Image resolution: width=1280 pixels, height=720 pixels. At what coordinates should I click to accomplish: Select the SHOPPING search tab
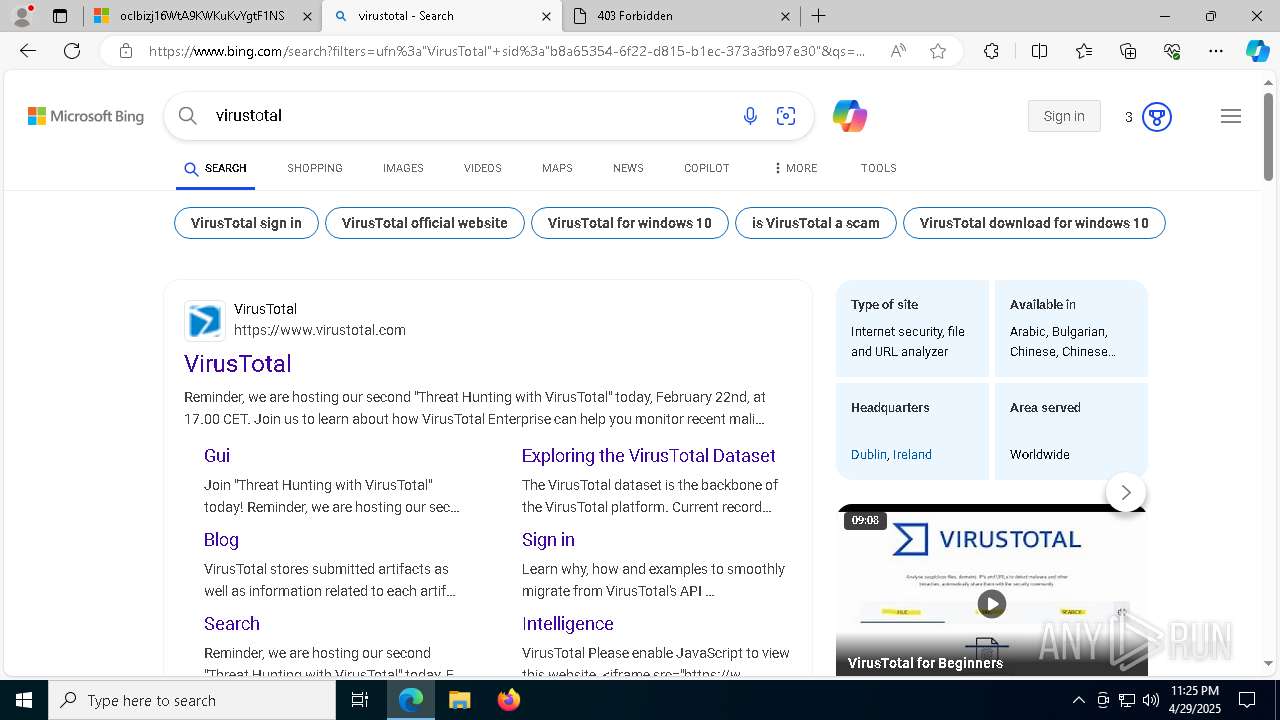(315, 168)
